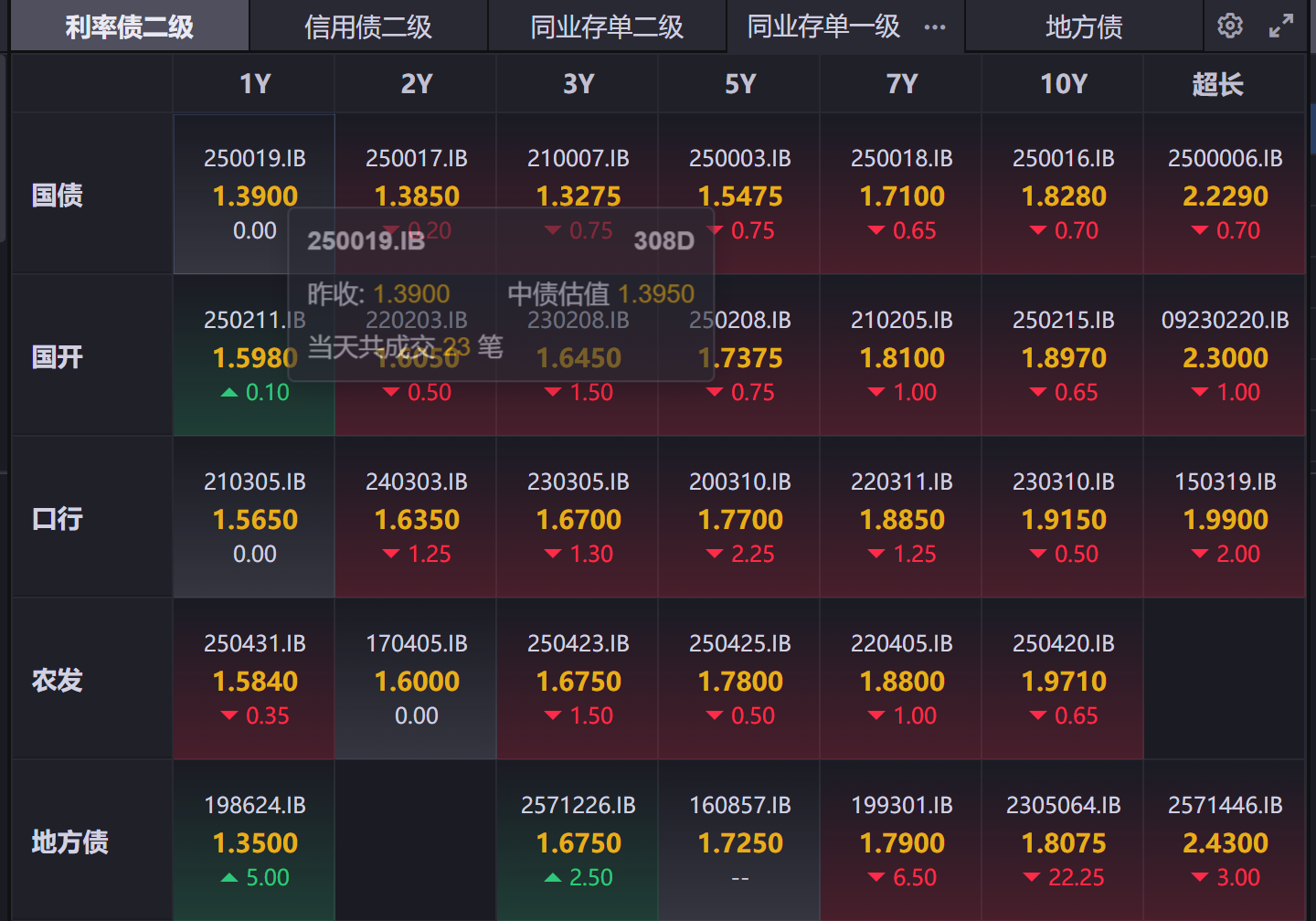Screen dimensions: 1316x921
Task: Click the 2500006.IB ultra-long treasury cell
Action: 1225,194
